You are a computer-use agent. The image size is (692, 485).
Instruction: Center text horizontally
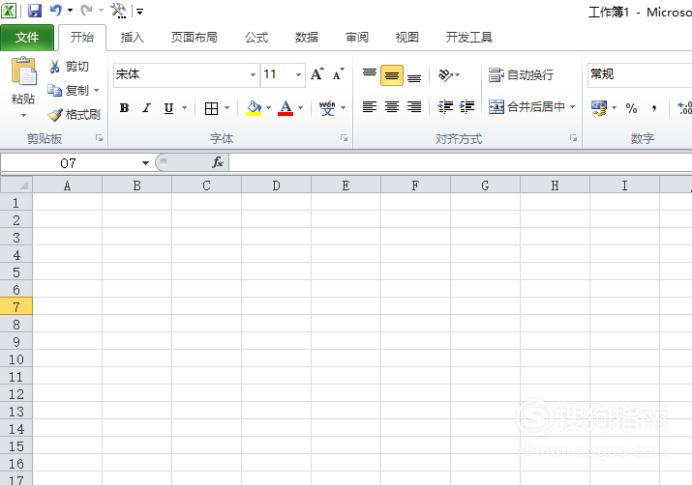(391, 107)
